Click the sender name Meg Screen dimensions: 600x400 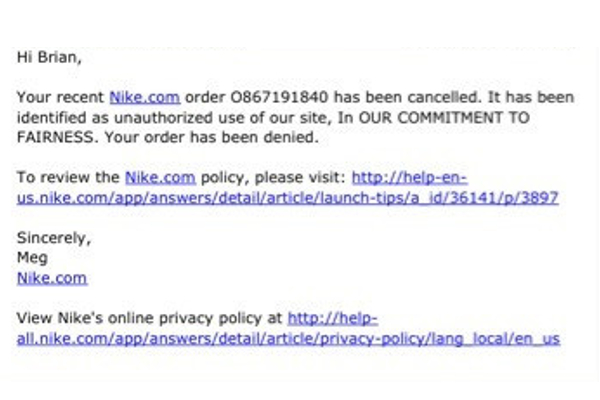(x=32, y=258)
